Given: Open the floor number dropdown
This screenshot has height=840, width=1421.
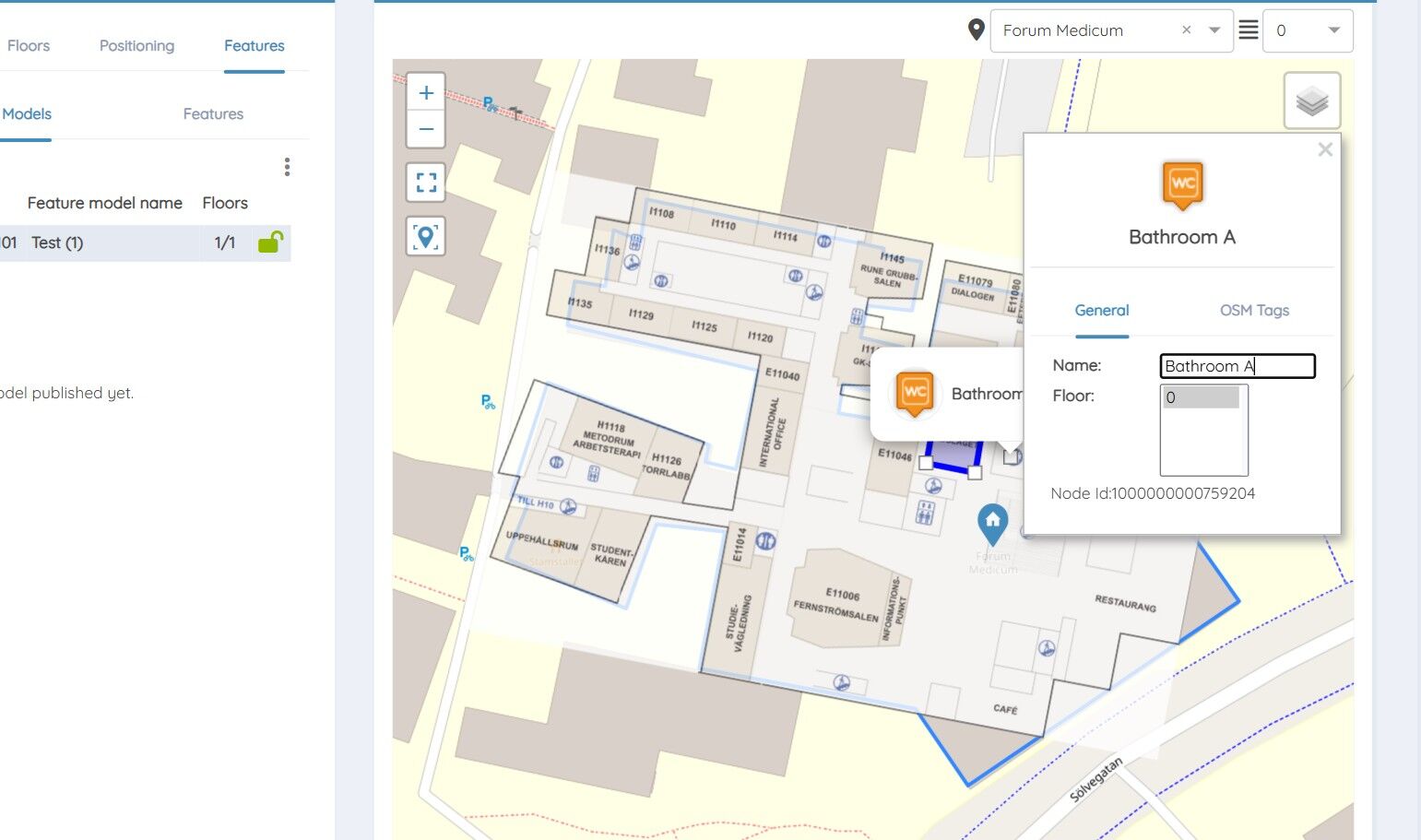Looking at the screenshot, I should pos(1308,30).
